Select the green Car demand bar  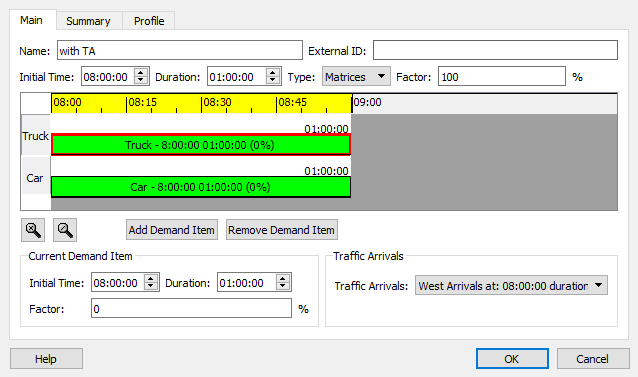coord(201,187)
